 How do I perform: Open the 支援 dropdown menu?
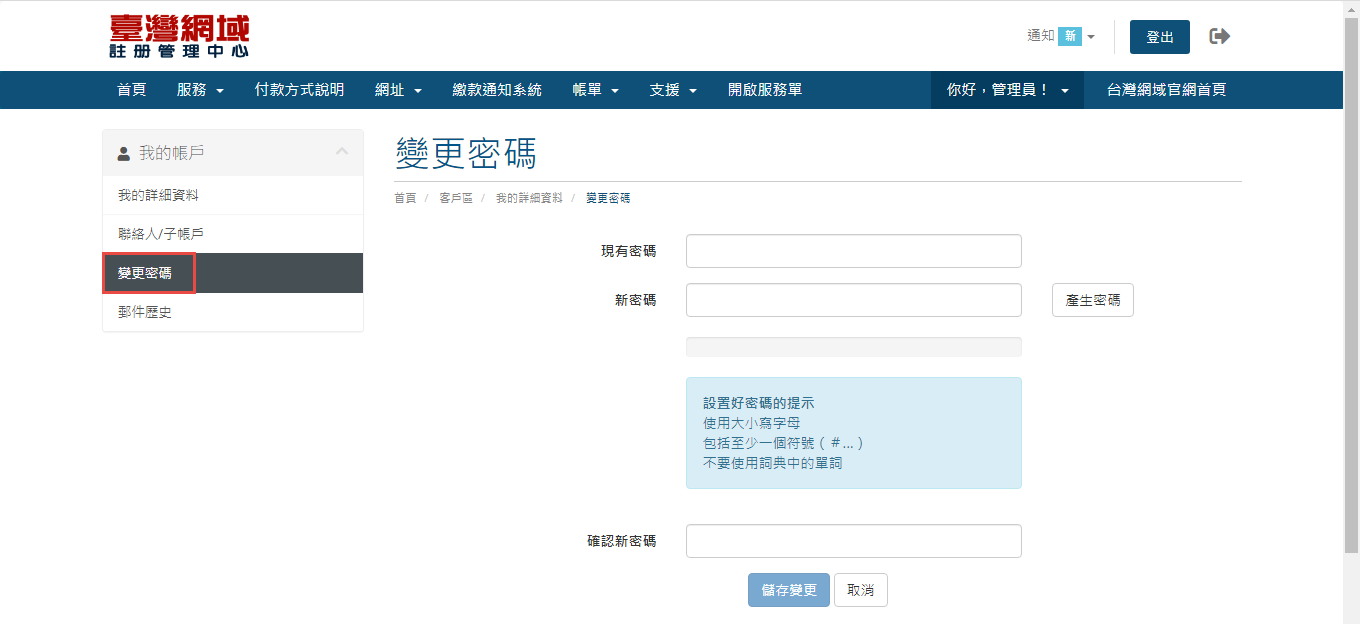[x=673, y=90]
